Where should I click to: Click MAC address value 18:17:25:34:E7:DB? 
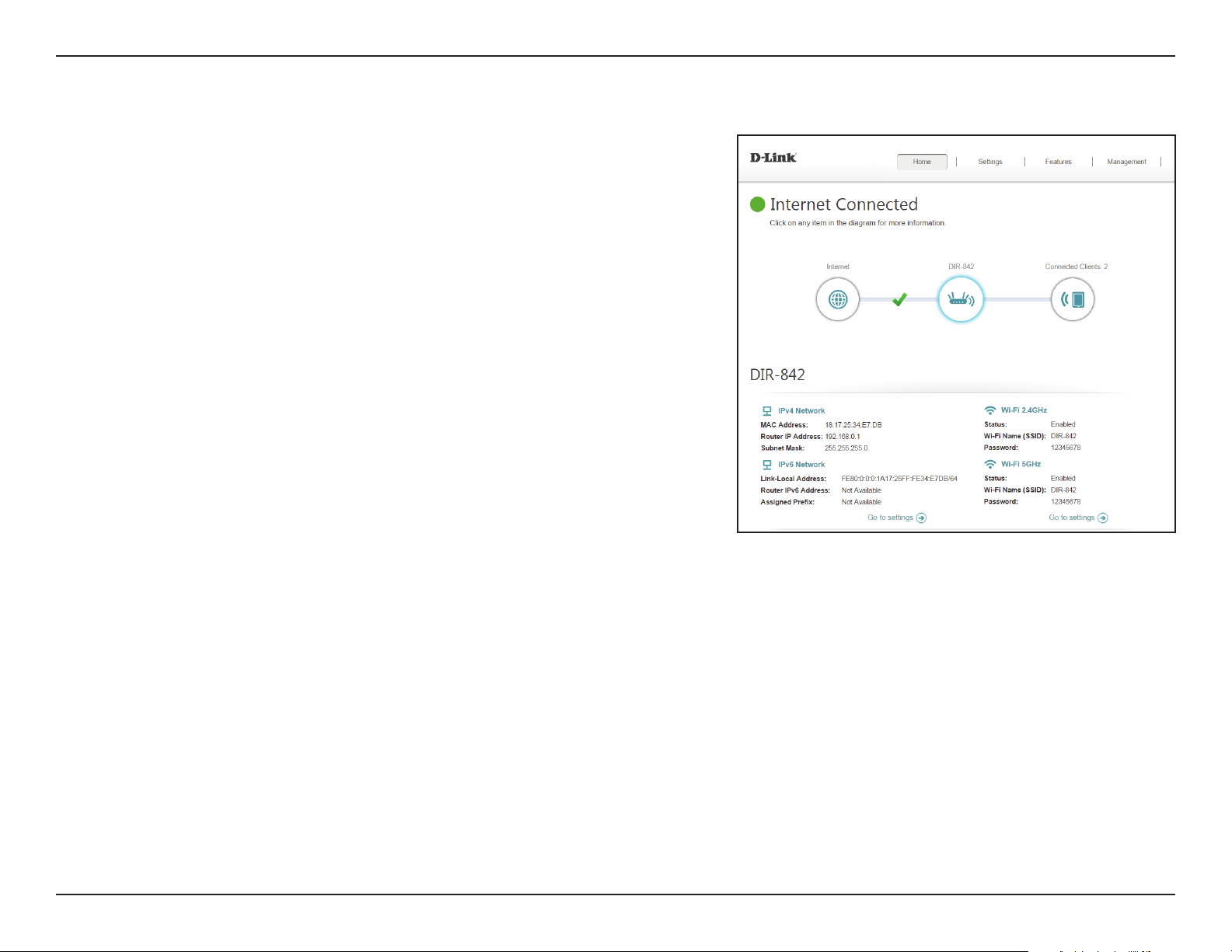853,425
